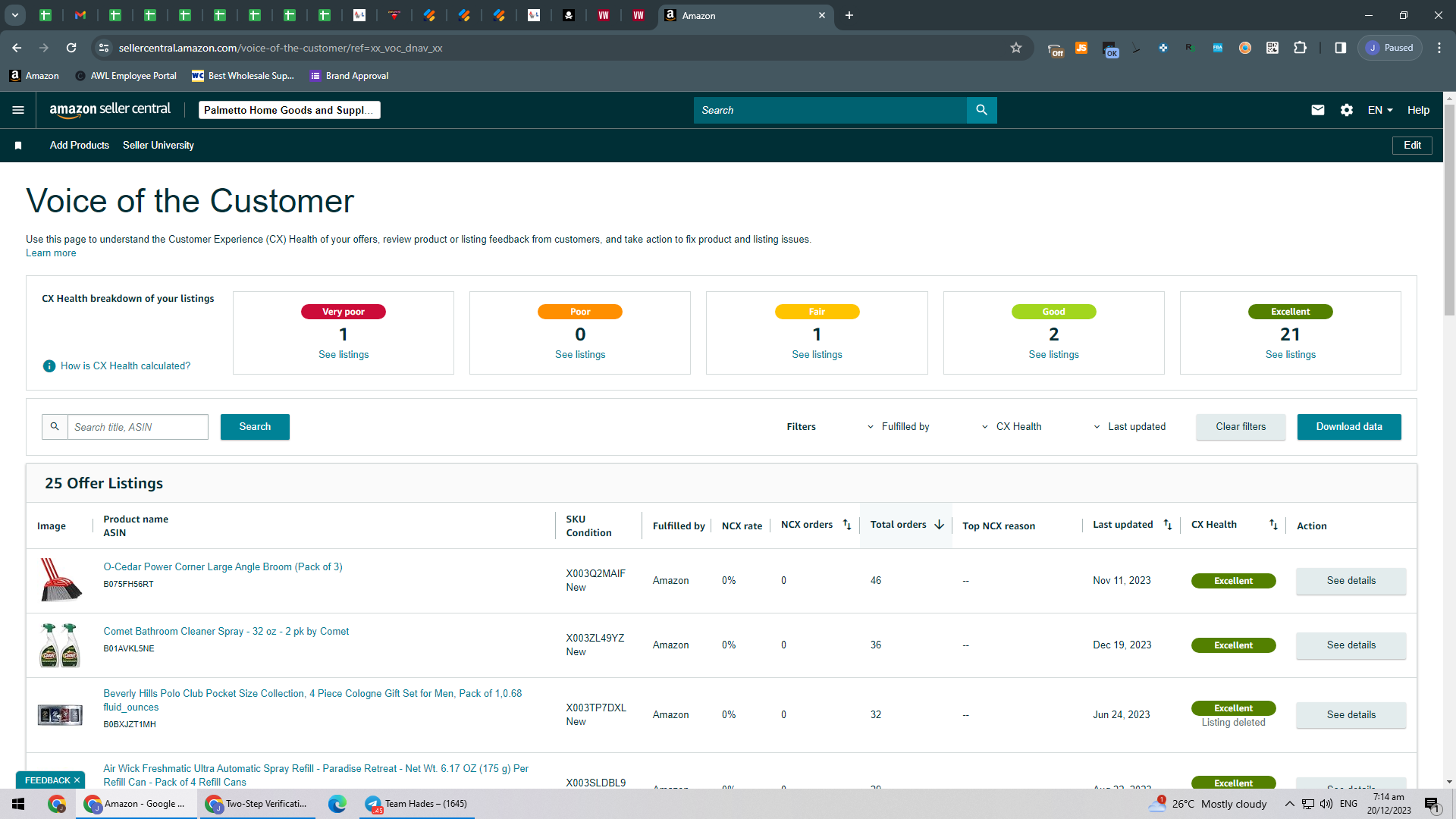Click the Amazon Seller Central logo
Image resolution: width=1456 pixels, height=819 pixels.
(110, 110)
